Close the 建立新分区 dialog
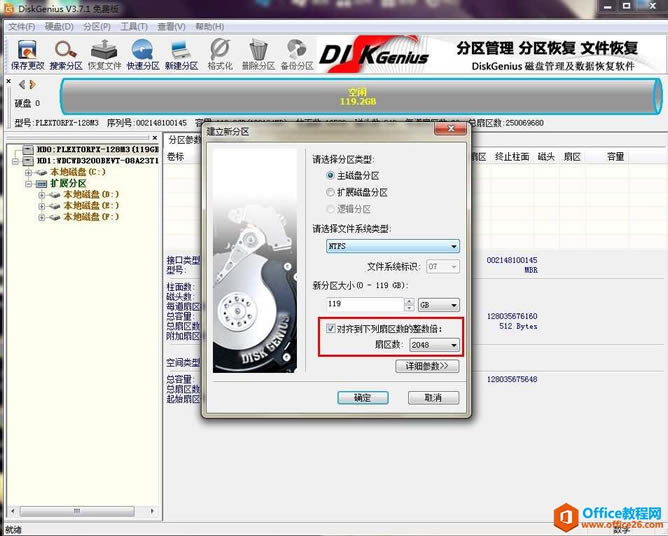668x536 pixels. coord(451,129)
